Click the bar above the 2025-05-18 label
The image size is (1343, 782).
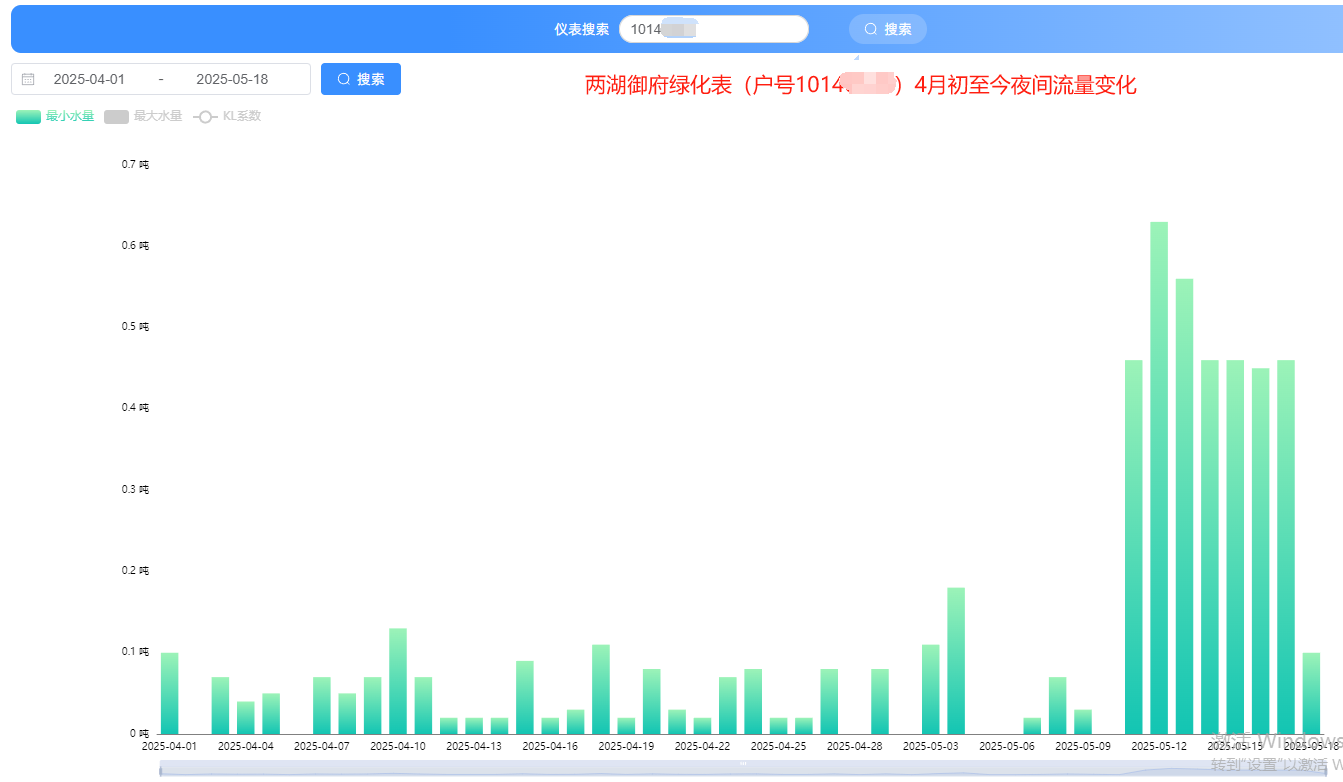click(1311, 693)
